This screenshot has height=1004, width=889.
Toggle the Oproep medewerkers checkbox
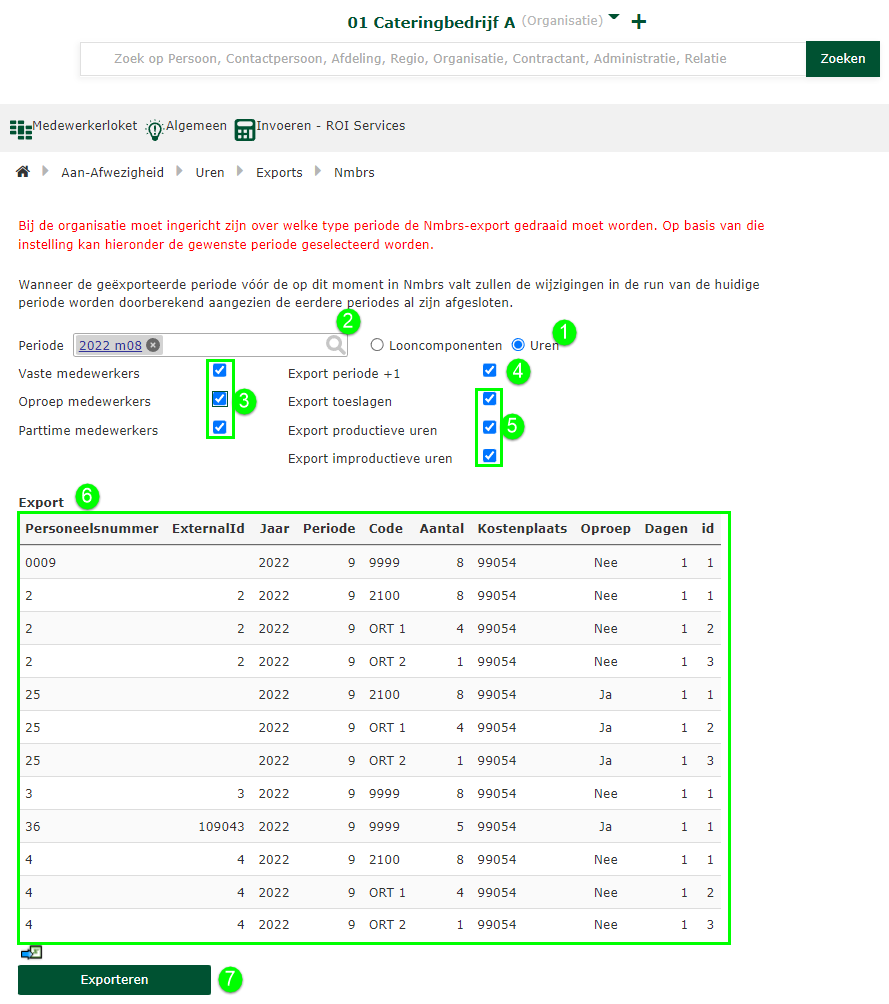pyautogui.click(x=220, y=399)
